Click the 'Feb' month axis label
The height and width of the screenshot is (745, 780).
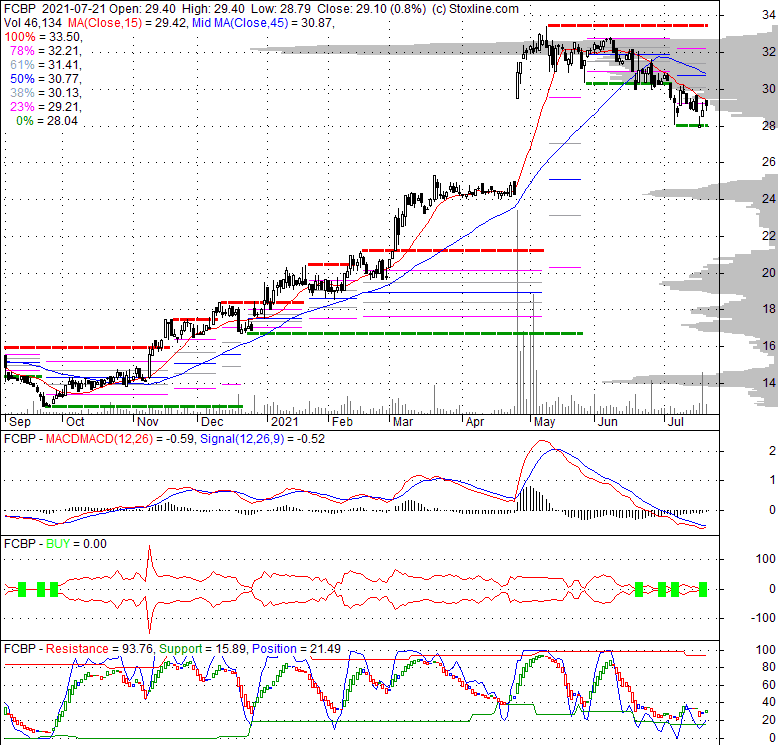coord(342,422)
